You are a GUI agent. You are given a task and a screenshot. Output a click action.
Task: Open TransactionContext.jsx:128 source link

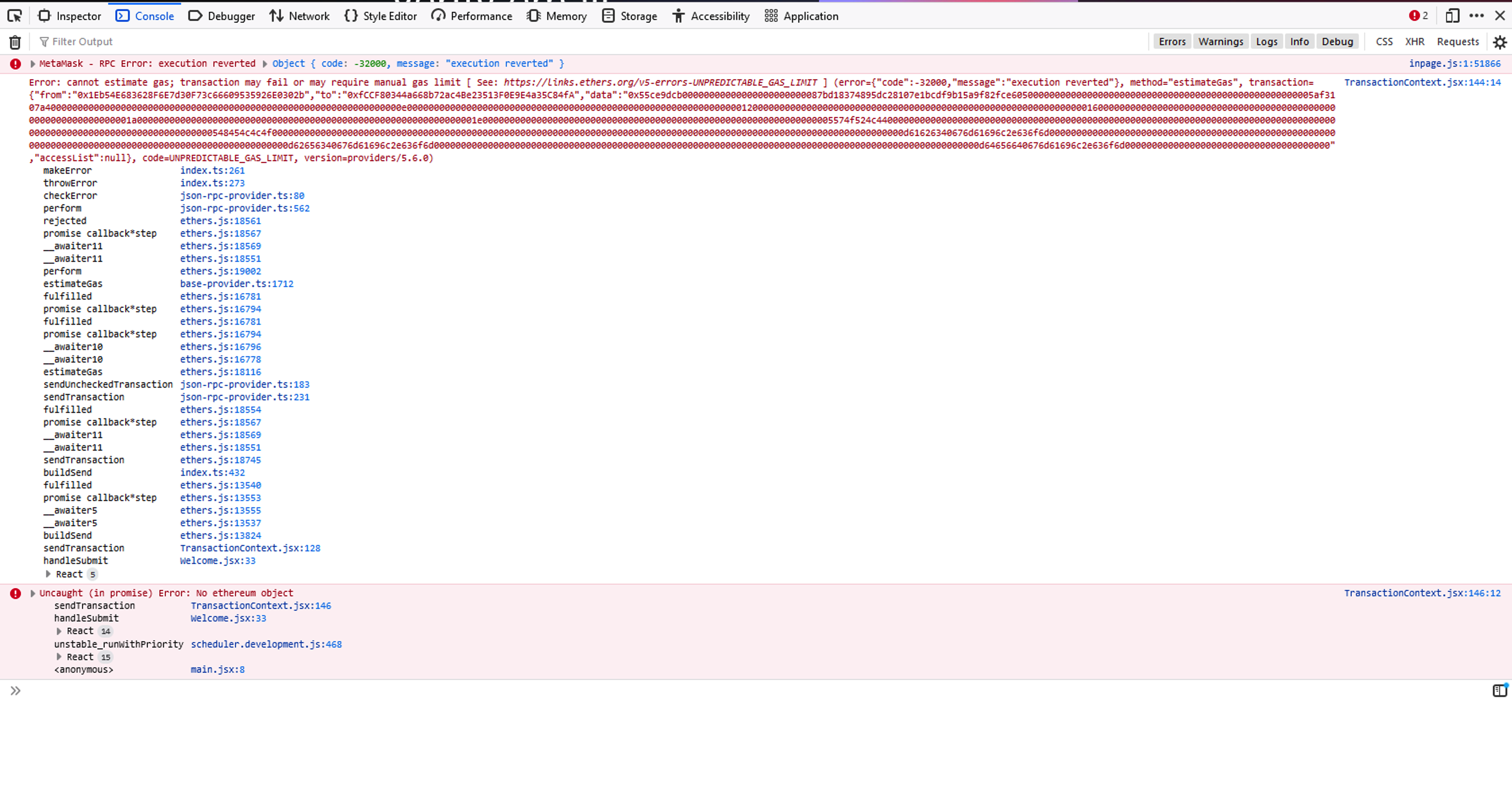pos(250,548)
